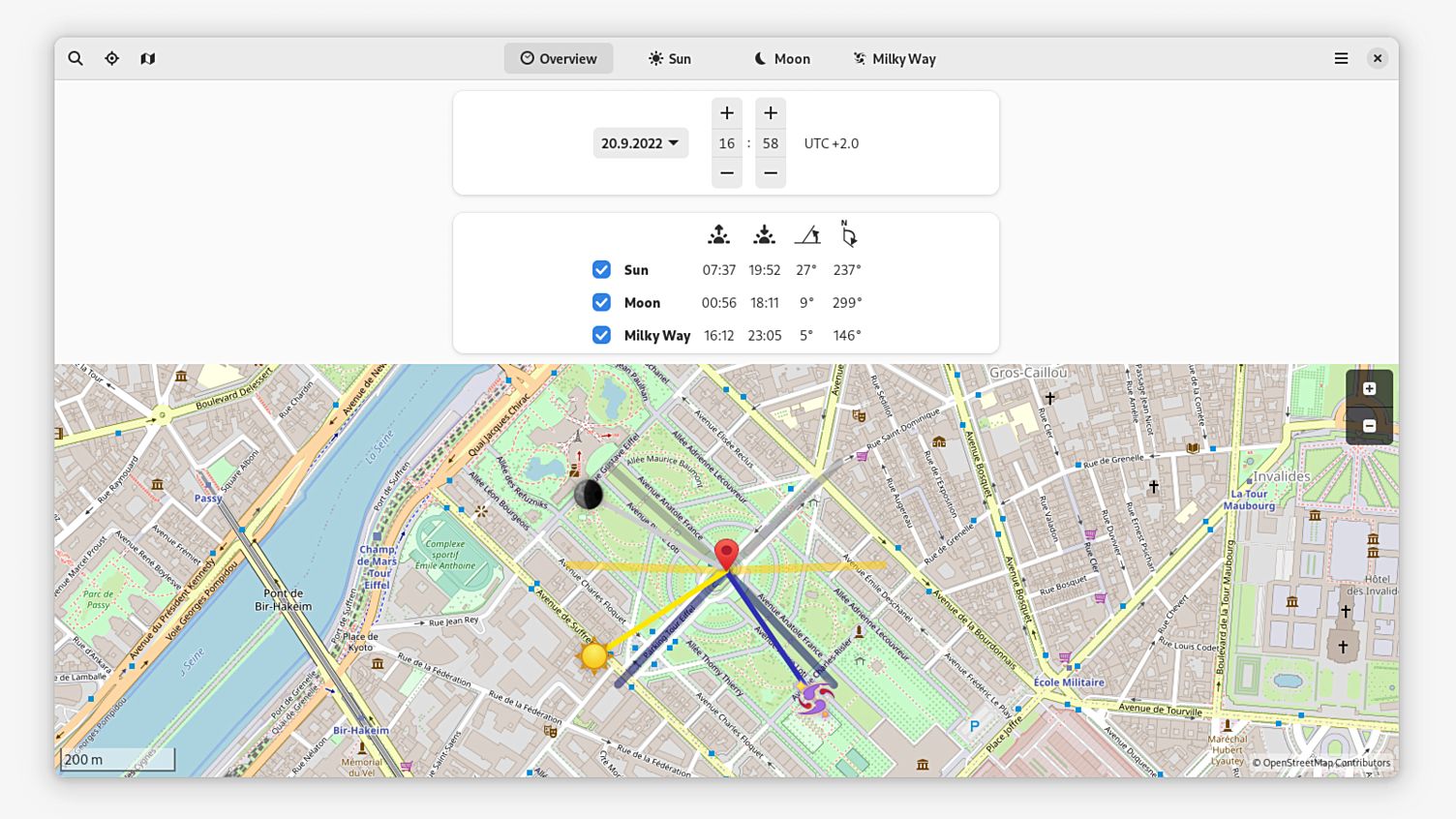Disable the Sun visibility checkbox

click(x=601, y=269)
